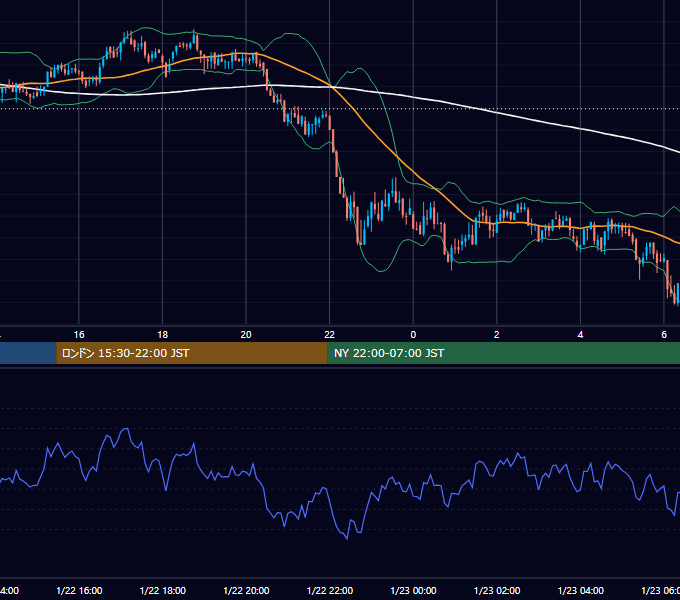Screen dimensions: 680x600
Task: Click the 6 hour label on the price chart axis
Action: pos(664,335)
